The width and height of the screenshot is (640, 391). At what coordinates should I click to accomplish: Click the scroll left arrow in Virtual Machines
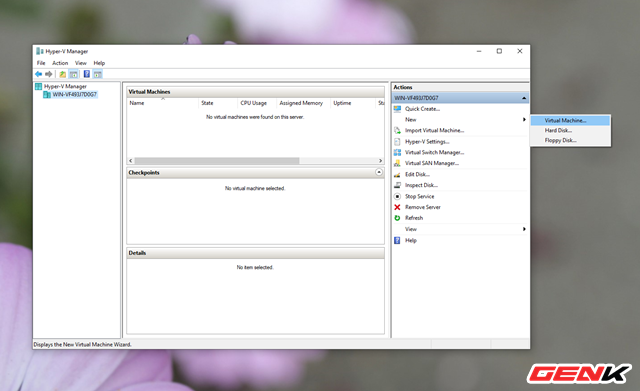click(131, 161)
